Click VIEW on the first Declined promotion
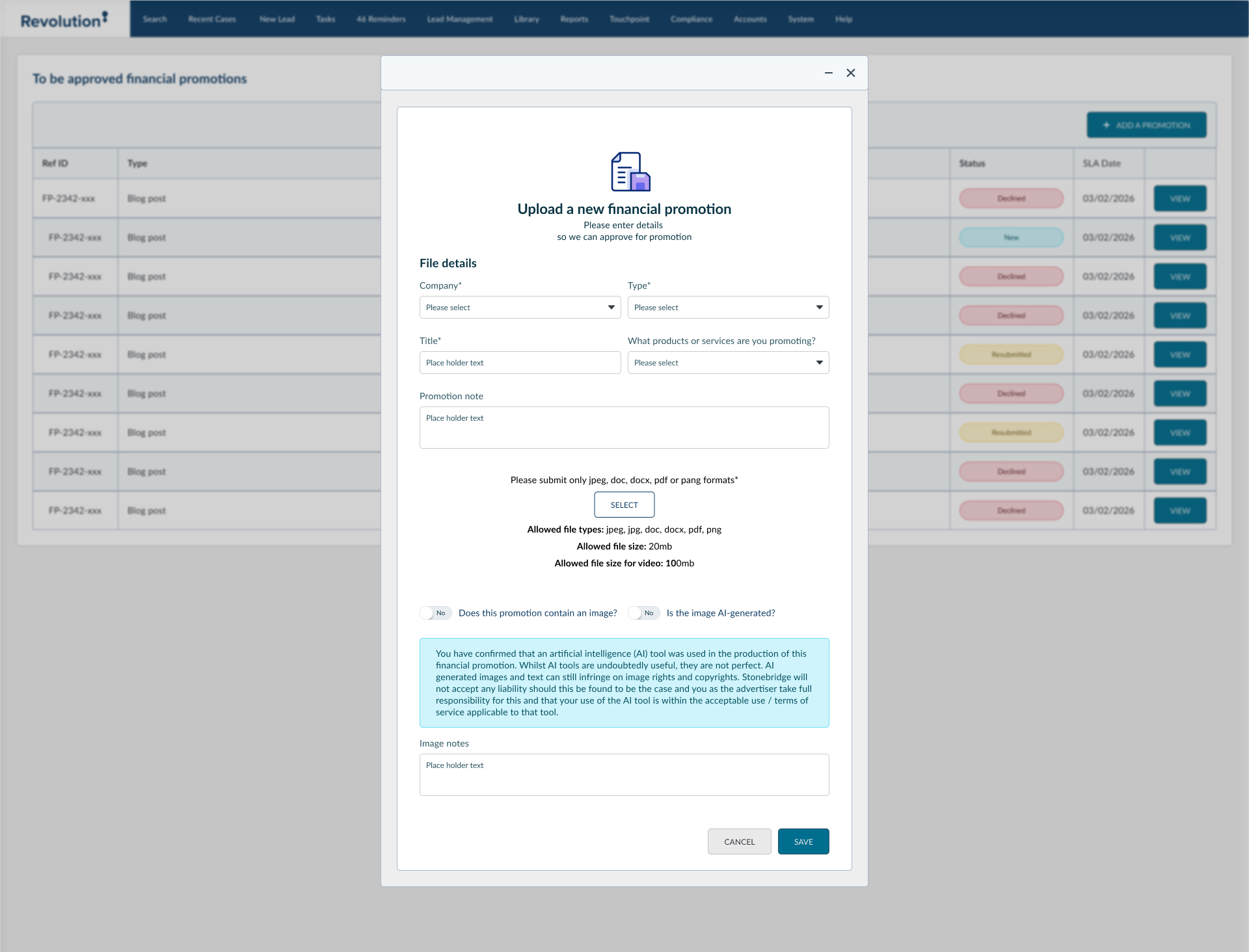This screenshot has width=1249, height=952. (1179, 198)
